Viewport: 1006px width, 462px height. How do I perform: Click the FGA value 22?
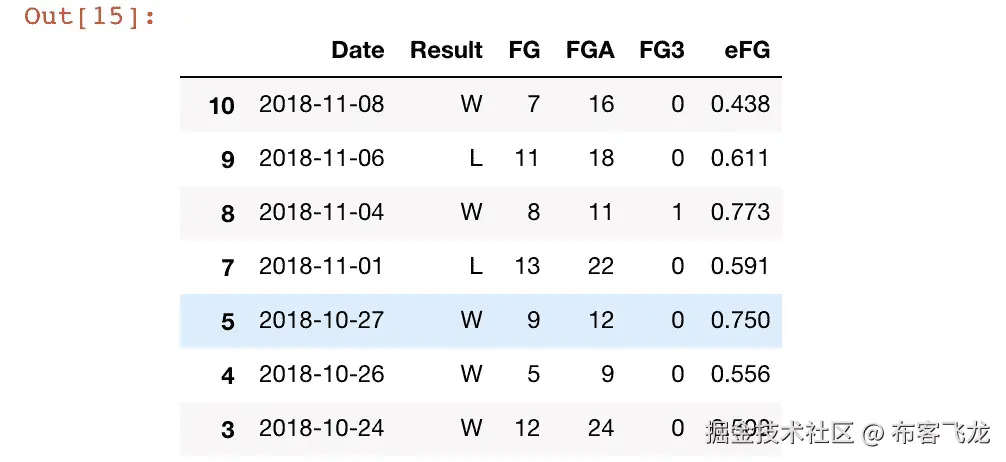(601, 266)
